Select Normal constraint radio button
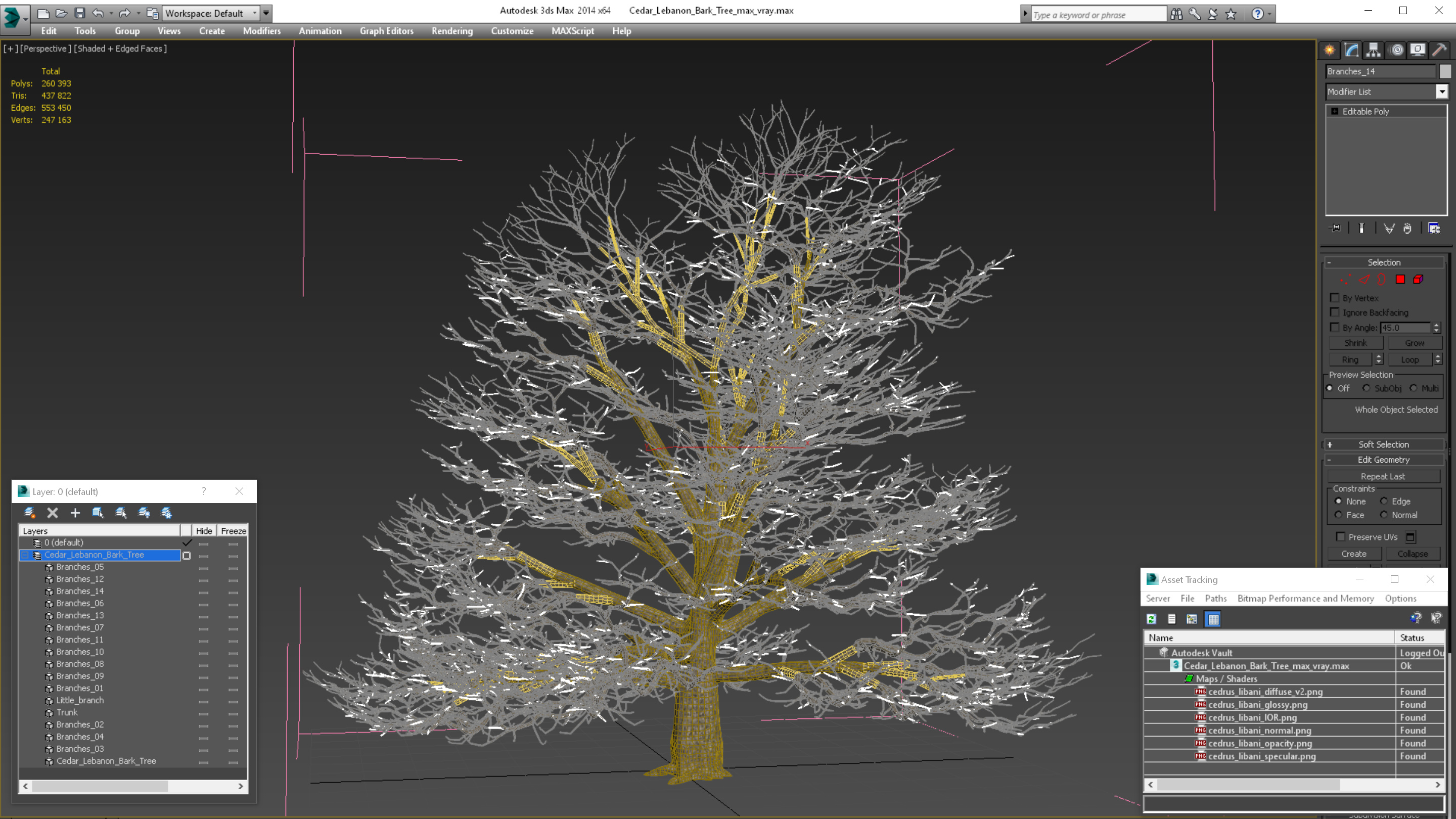Screen dimensions: 1456x819 [x=1384, y=515]
